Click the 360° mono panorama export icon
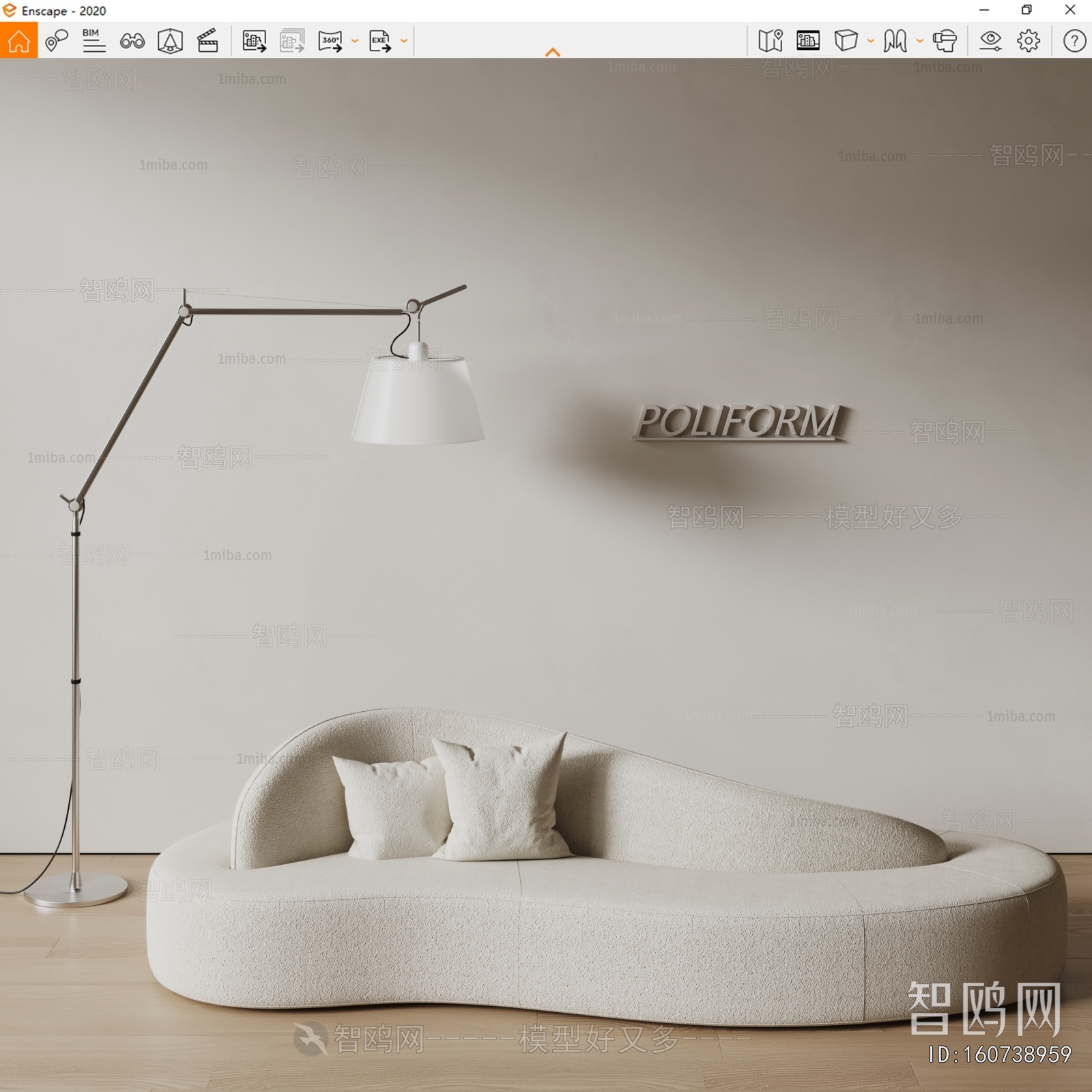The height and width of the screenshot is (1092, 1092). tap(330, 41)
